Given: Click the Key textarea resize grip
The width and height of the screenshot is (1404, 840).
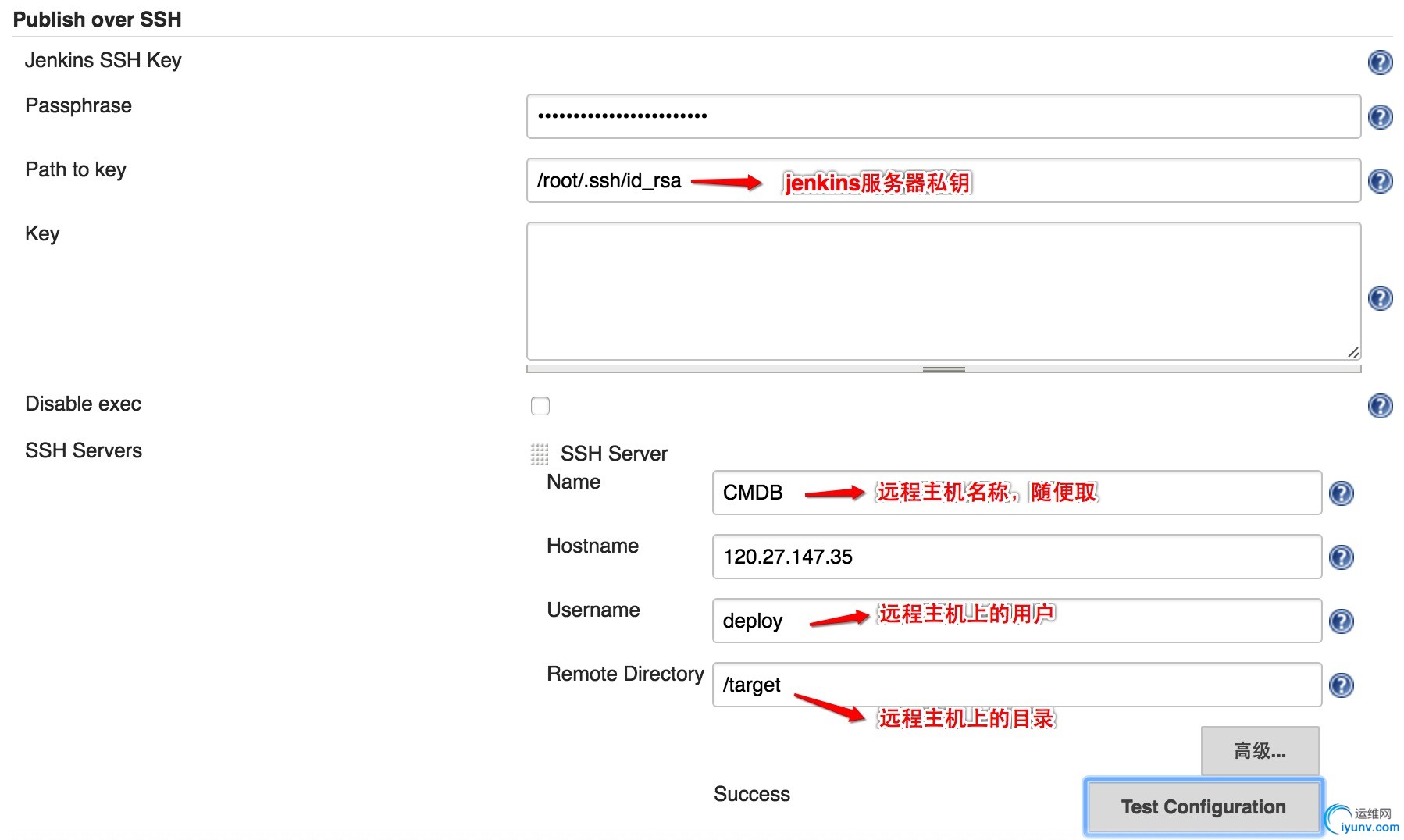Looking at the screenshot, I should tap(1353, 353).
